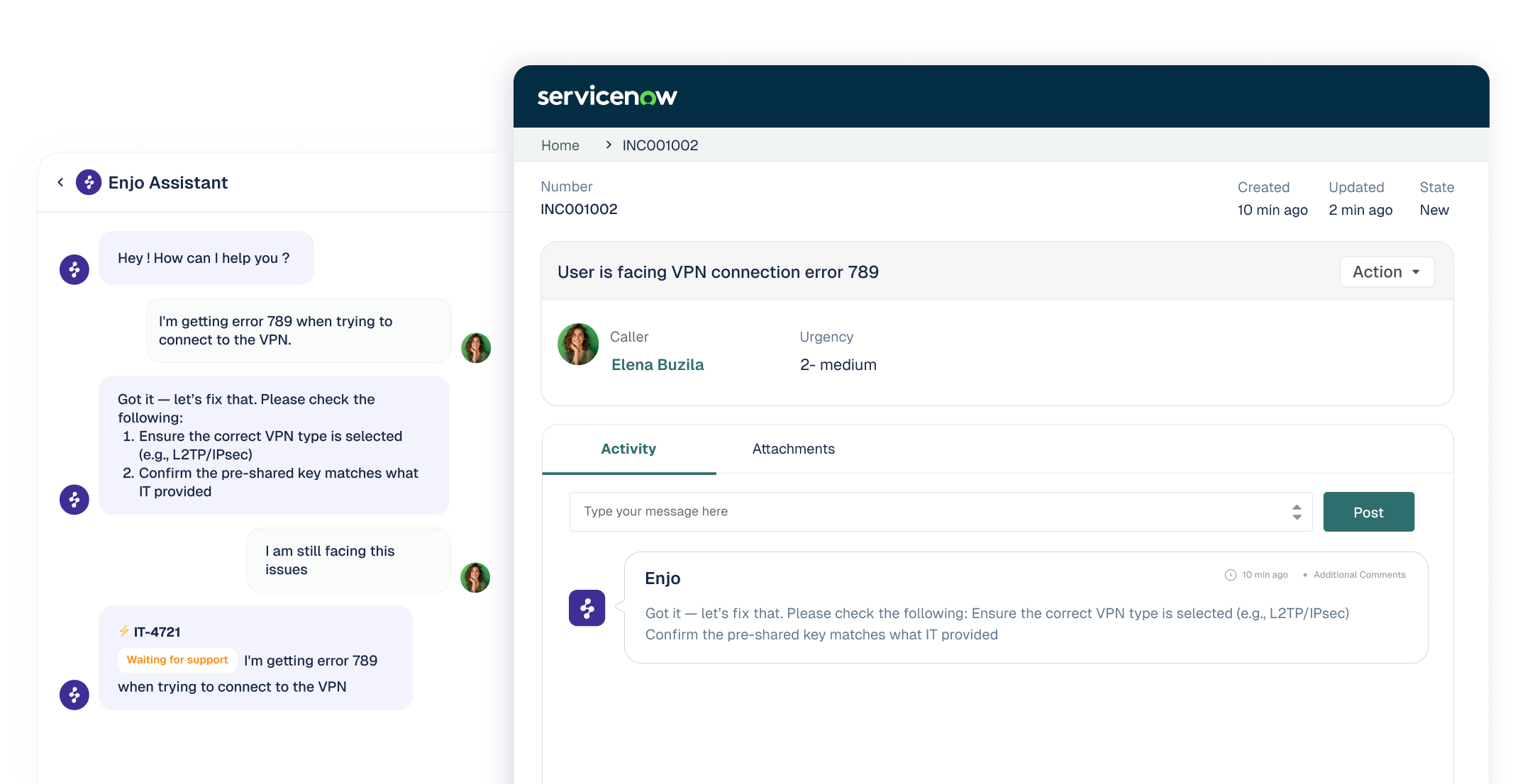Open the Action dropdown on the incident
Viewport: 1525px width, 784px height.
tap(1387, 271)
